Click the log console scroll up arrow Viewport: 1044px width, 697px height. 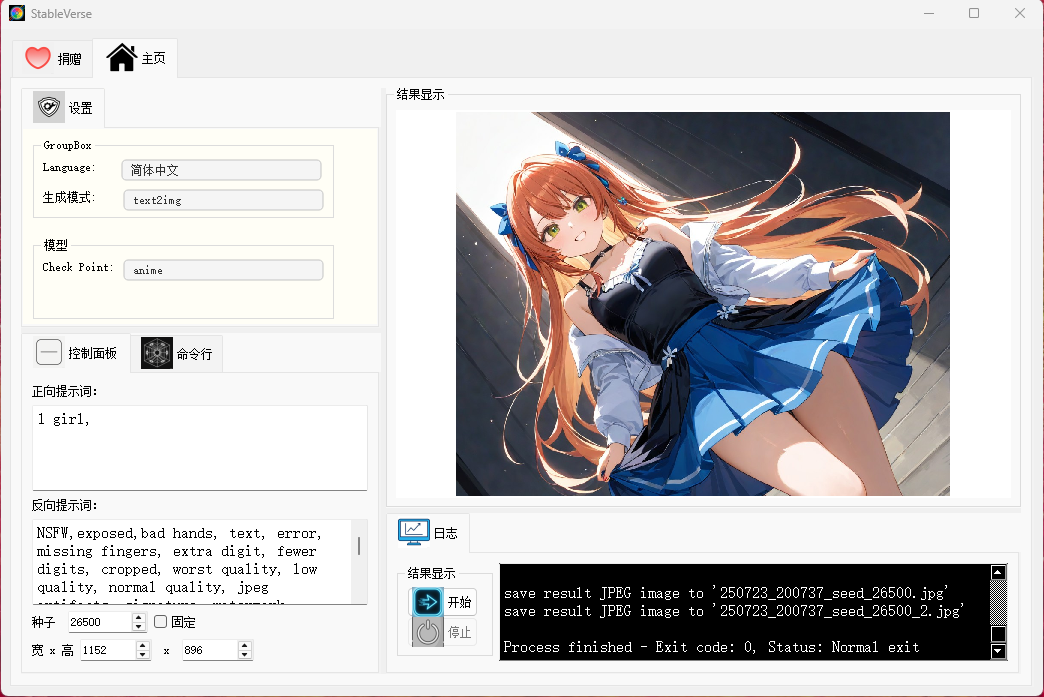coord(998,573)
